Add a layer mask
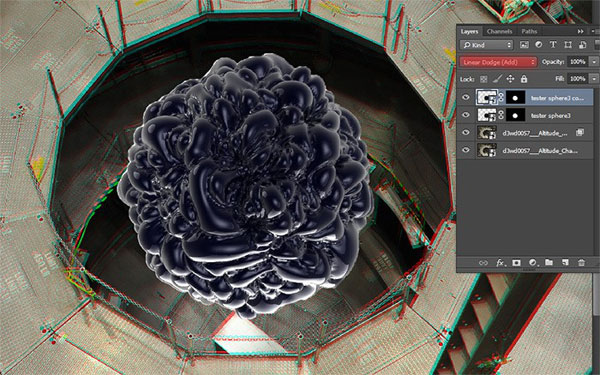This screenshot has width=600, height=375. pyautogui.click(x=516, y=262)
